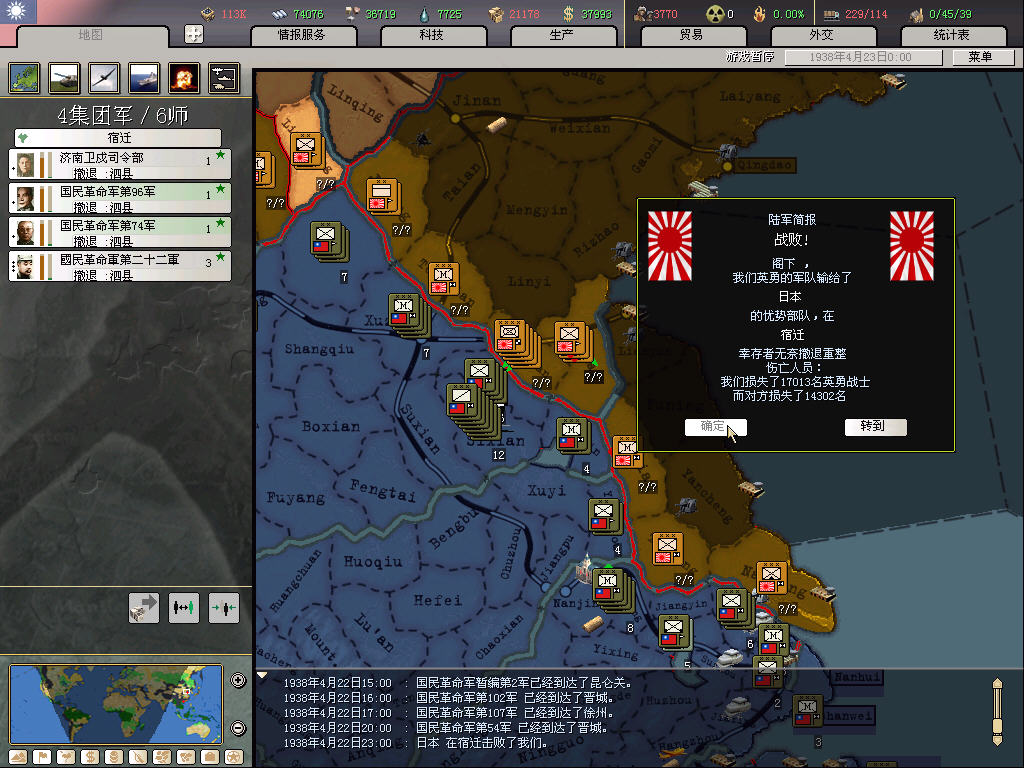Click the money (dollar) resource indicator

click(x=587, y=14)
